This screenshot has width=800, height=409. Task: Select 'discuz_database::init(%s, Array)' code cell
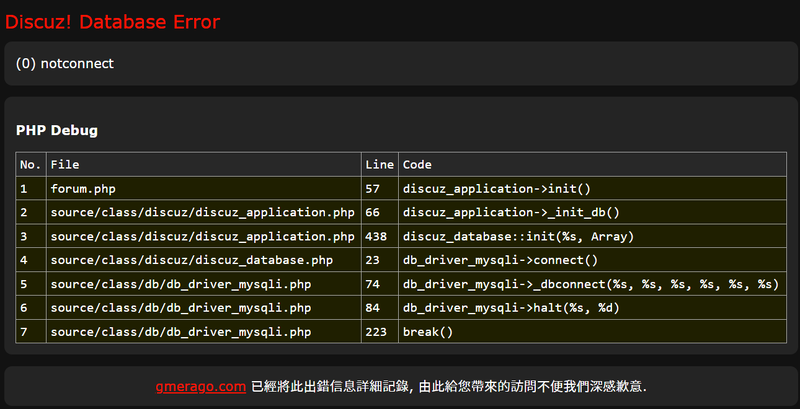(x=592, y=236)
